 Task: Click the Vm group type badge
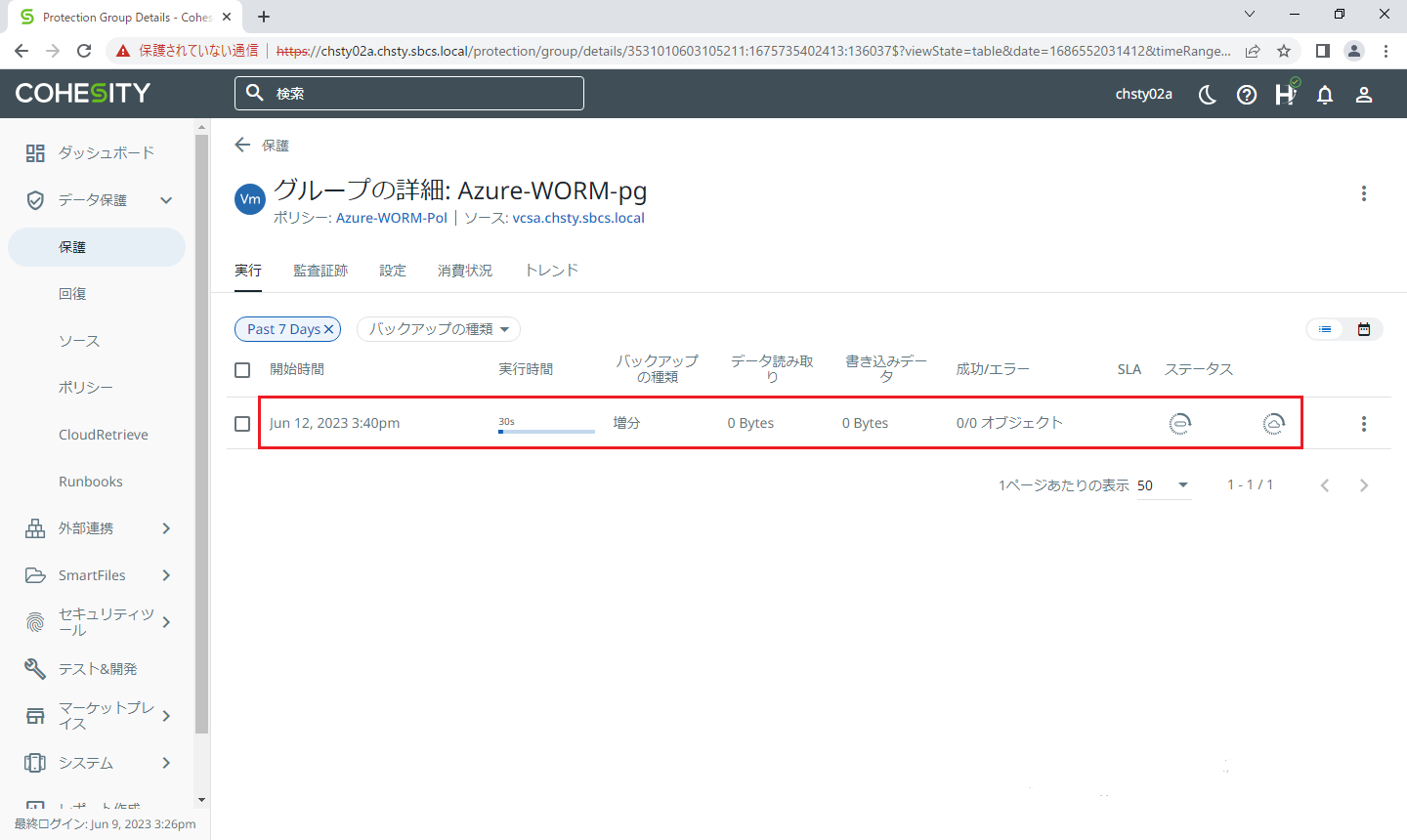coord(250,199)
